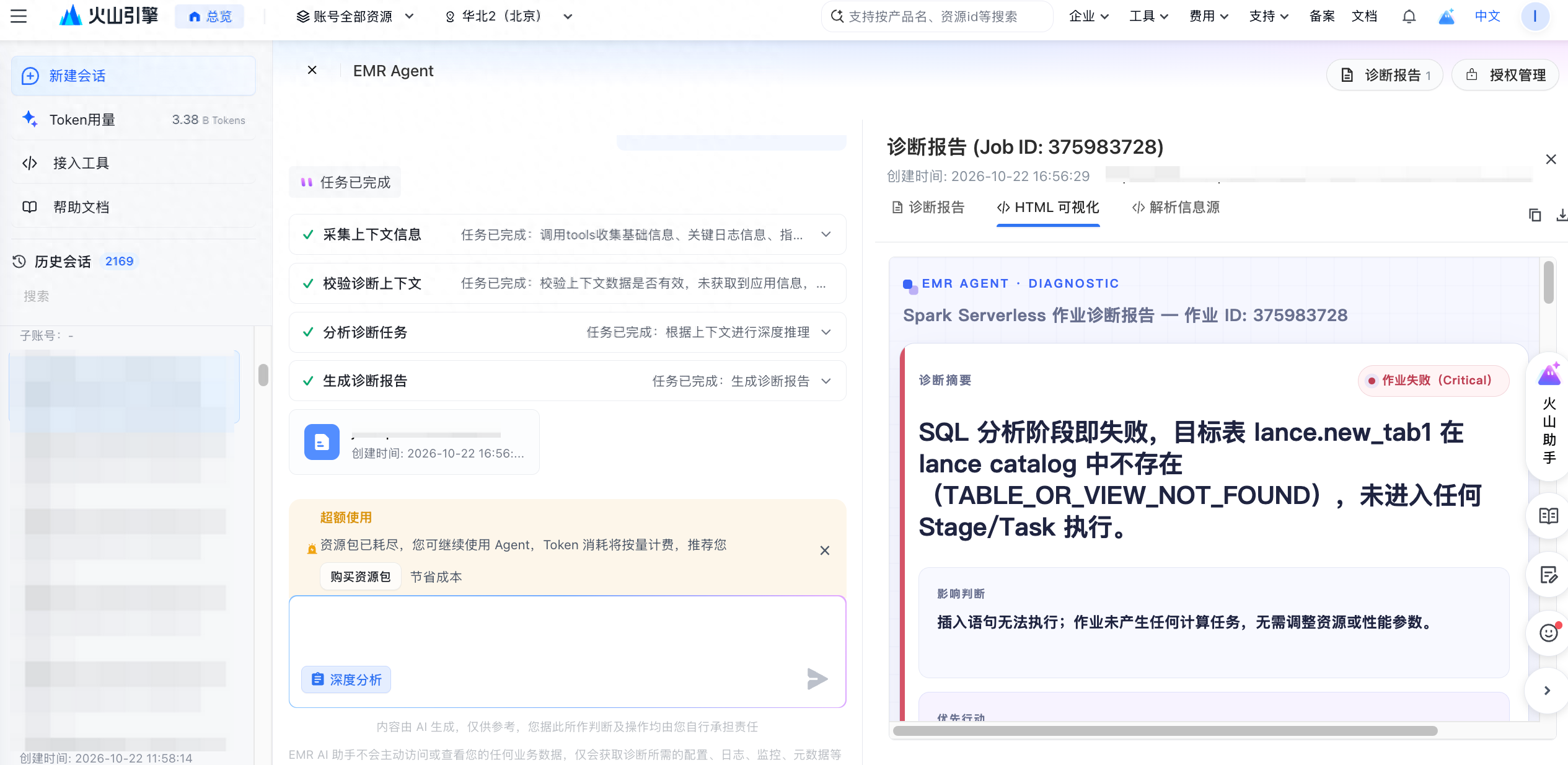Open the 费用 menu
Viewport: 1568px width, 765px height.
pyautogui.click(x=1209, y=16)
